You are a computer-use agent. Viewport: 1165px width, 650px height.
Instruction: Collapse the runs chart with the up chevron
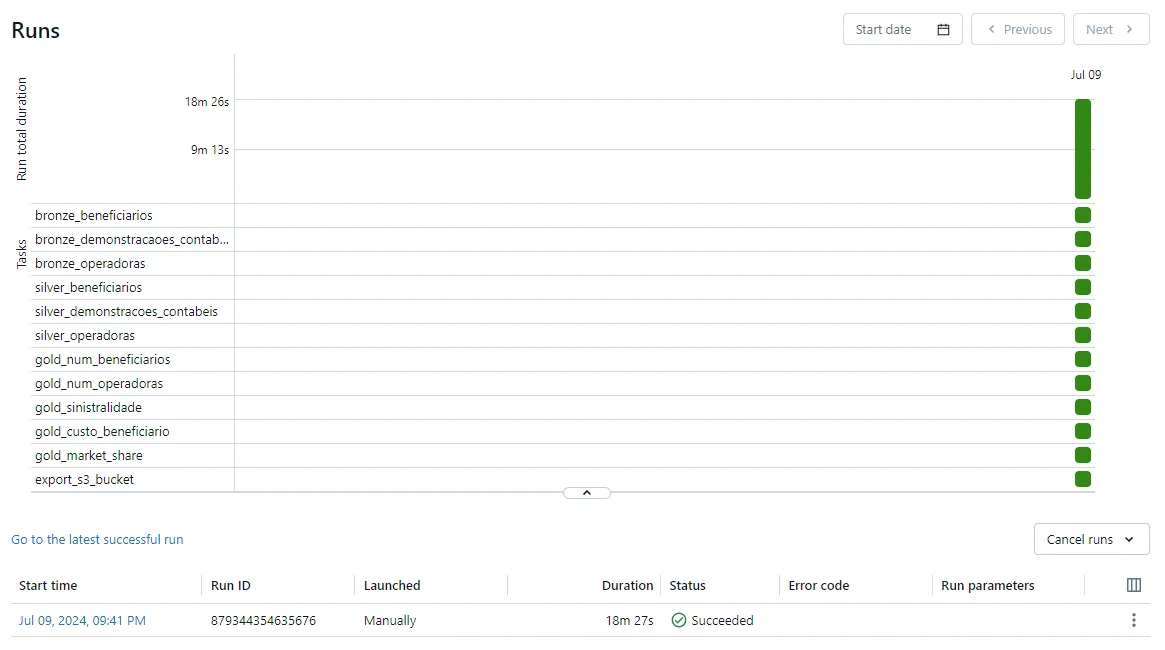587,493
